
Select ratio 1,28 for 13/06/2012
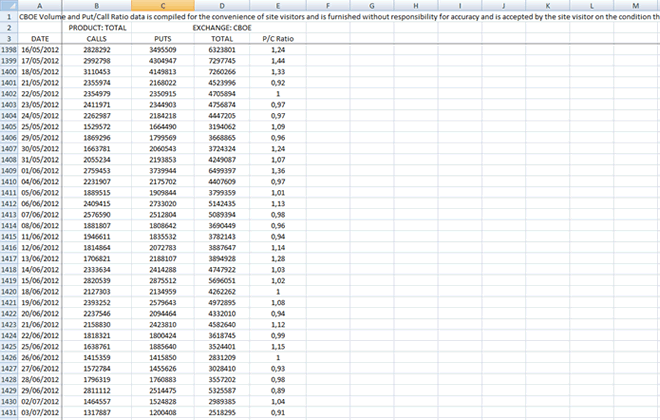click(278, 259)
